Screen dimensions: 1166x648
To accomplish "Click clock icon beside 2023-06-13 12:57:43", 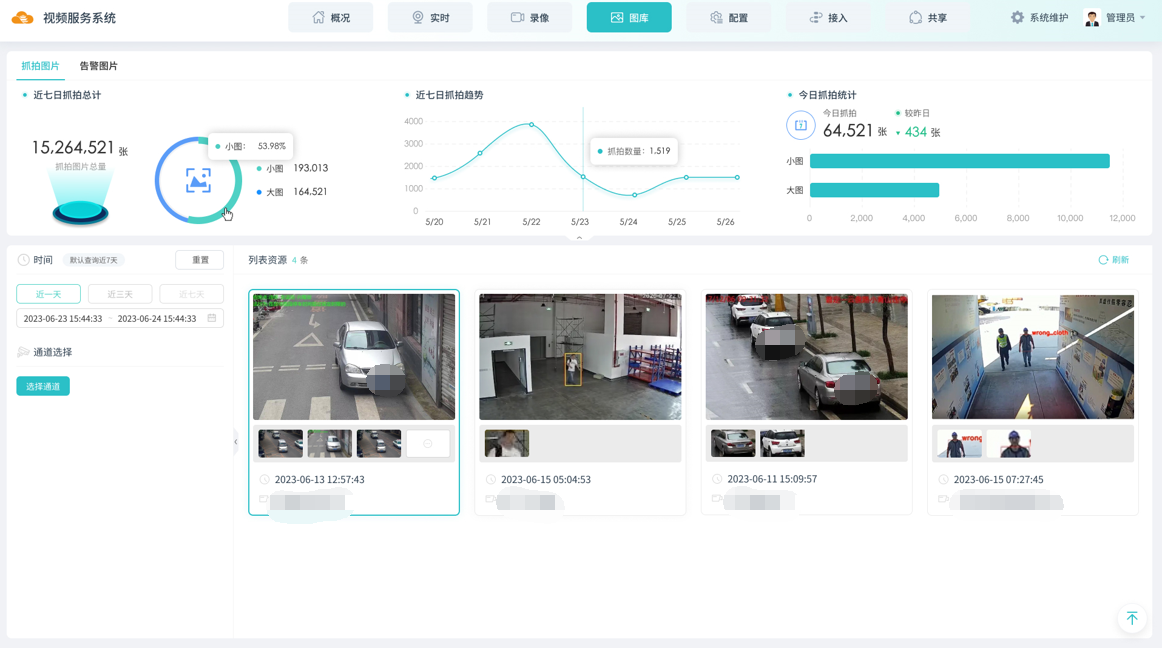I will (x=264, y=480).
